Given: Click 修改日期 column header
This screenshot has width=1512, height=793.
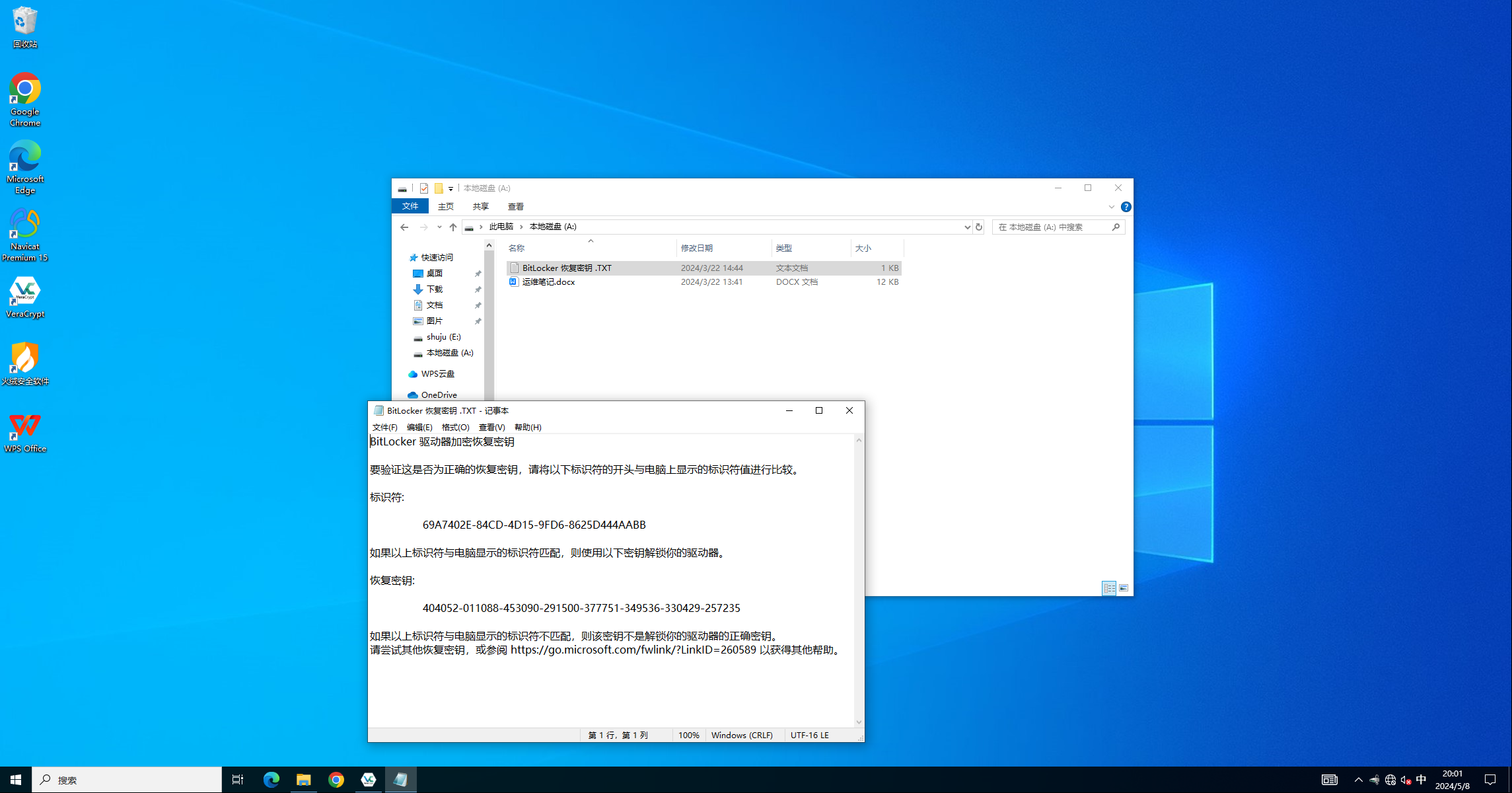Looking at the screenshot, I should [697, 248].
